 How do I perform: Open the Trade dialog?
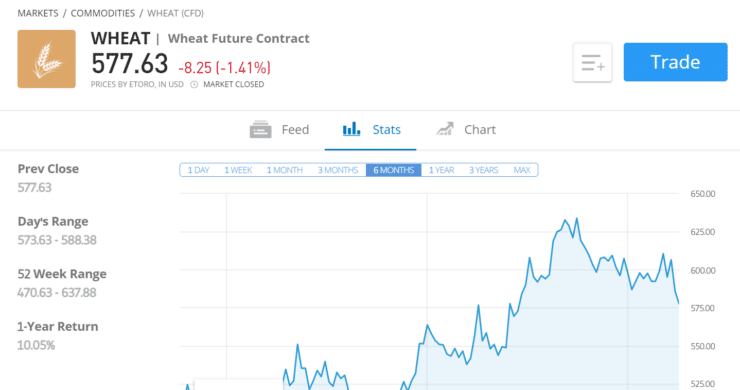click(675, 62)
